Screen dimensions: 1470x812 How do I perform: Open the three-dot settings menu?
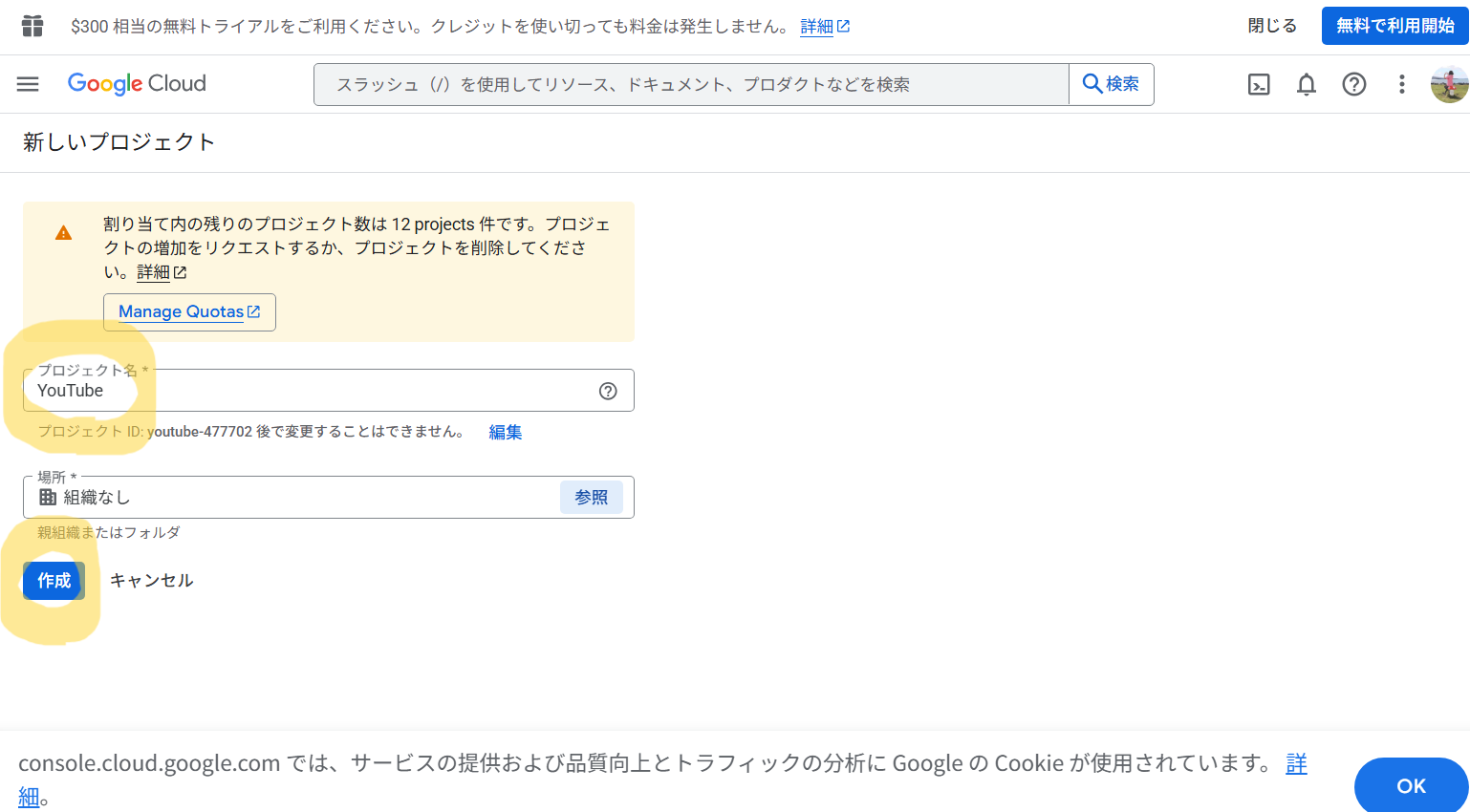pyautogui.click(x=1401, y=85)
